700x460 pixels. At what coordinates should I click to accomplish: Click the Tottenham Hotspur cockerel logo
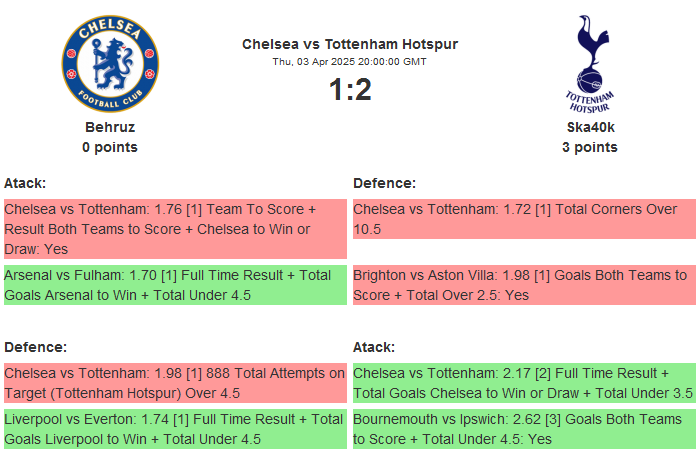[589, 63]
